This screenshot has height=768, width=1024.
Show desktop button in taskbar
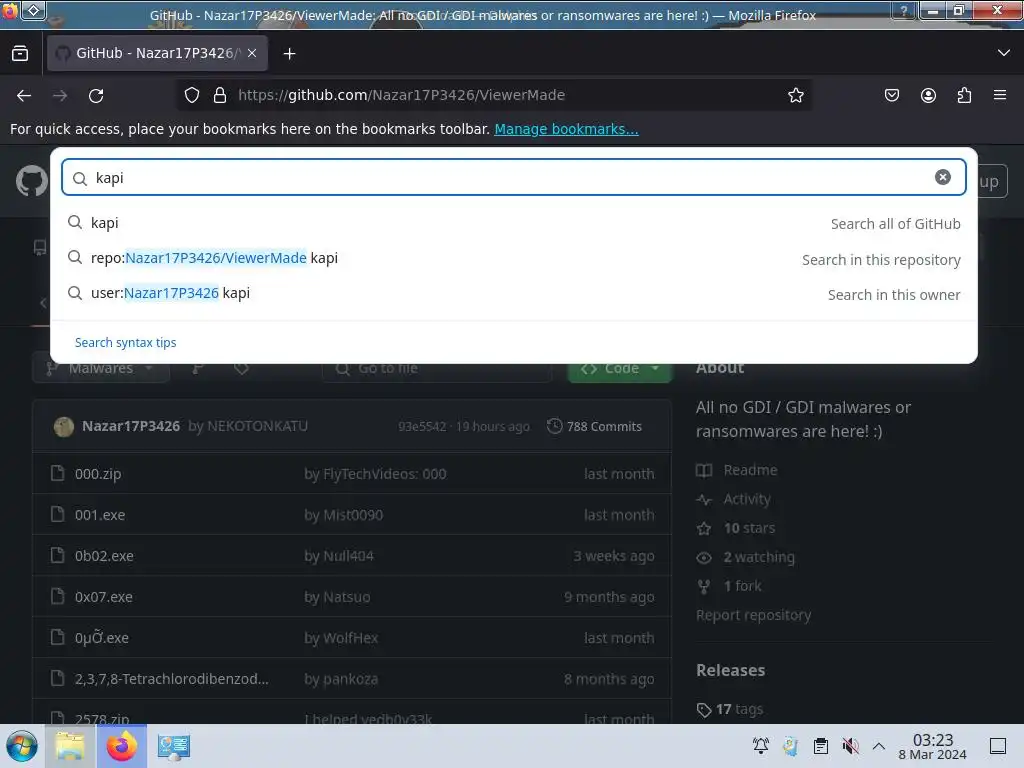(998, 746)
